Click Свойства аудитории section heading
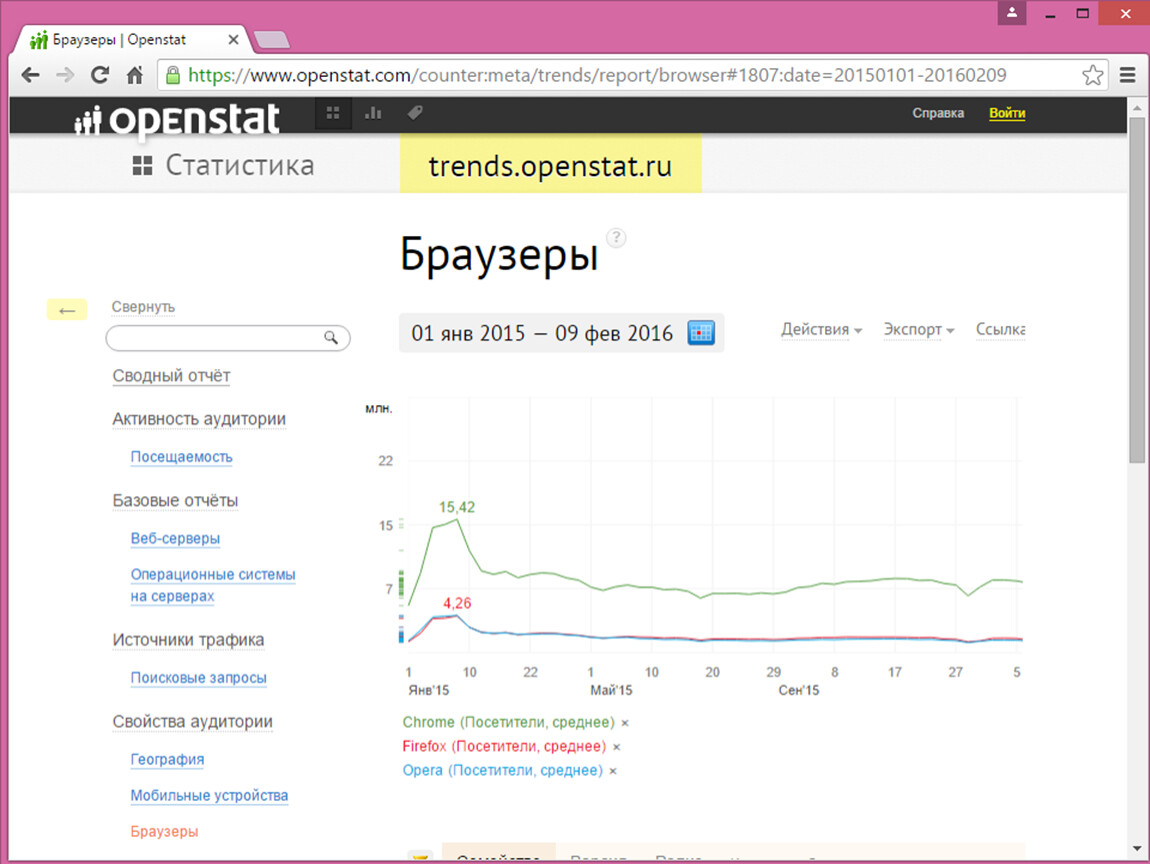 coord(192,722)
